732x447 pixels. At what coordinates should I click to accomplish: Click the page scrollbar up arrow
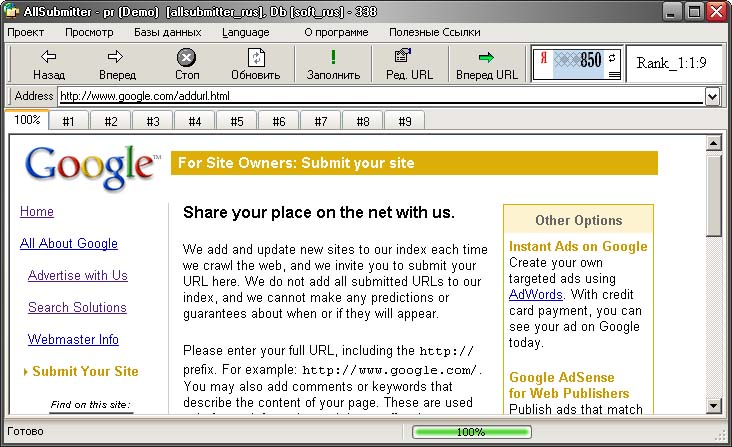[x=713, y=143]
